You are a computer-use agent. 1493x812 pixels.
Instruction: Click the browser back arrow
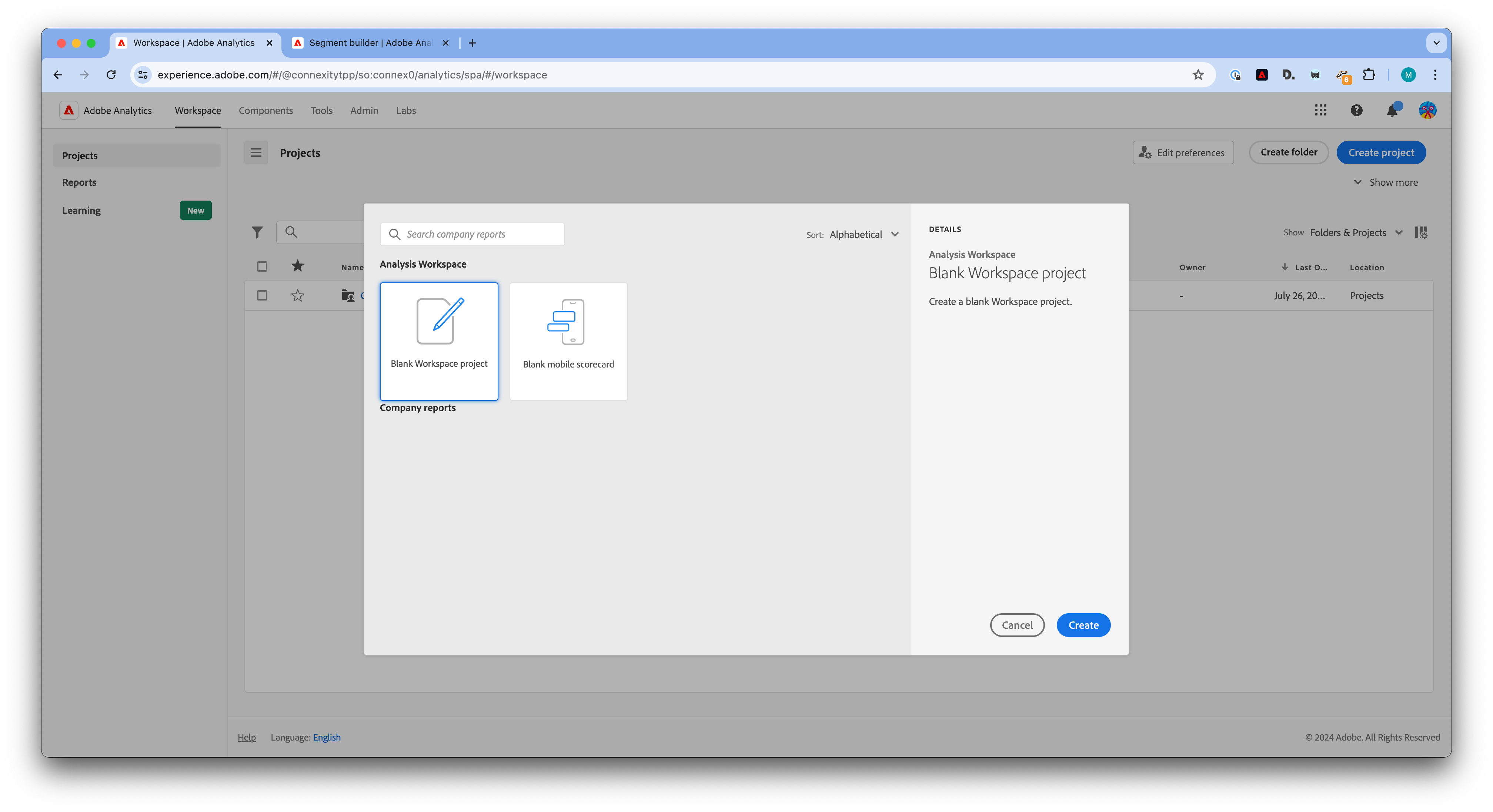pyautogui.click(x=57, y=75)
